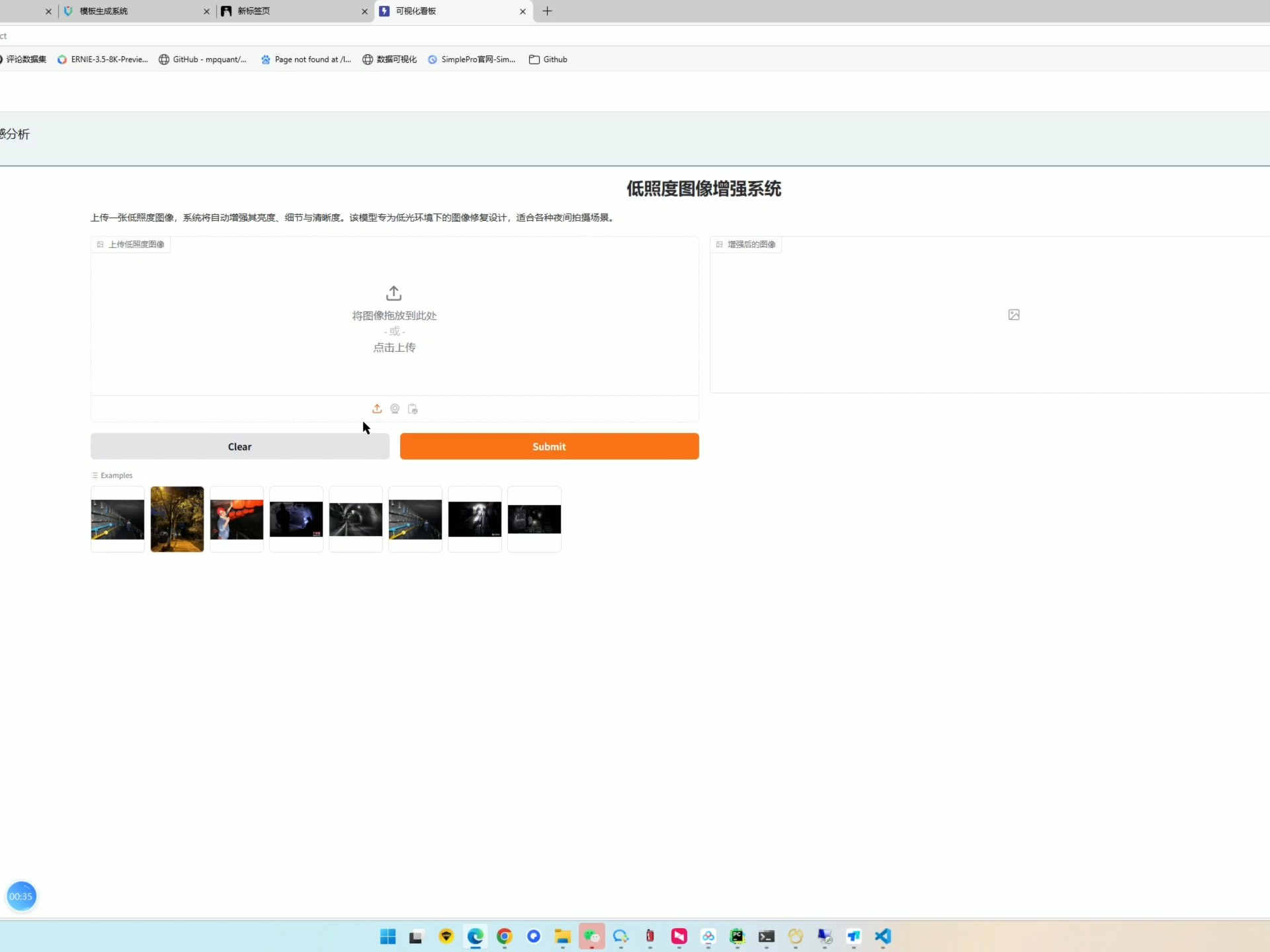Open Google Chrome from the taskbar
The height and width of the screenshot is (952, 1270).
point(505,936)
